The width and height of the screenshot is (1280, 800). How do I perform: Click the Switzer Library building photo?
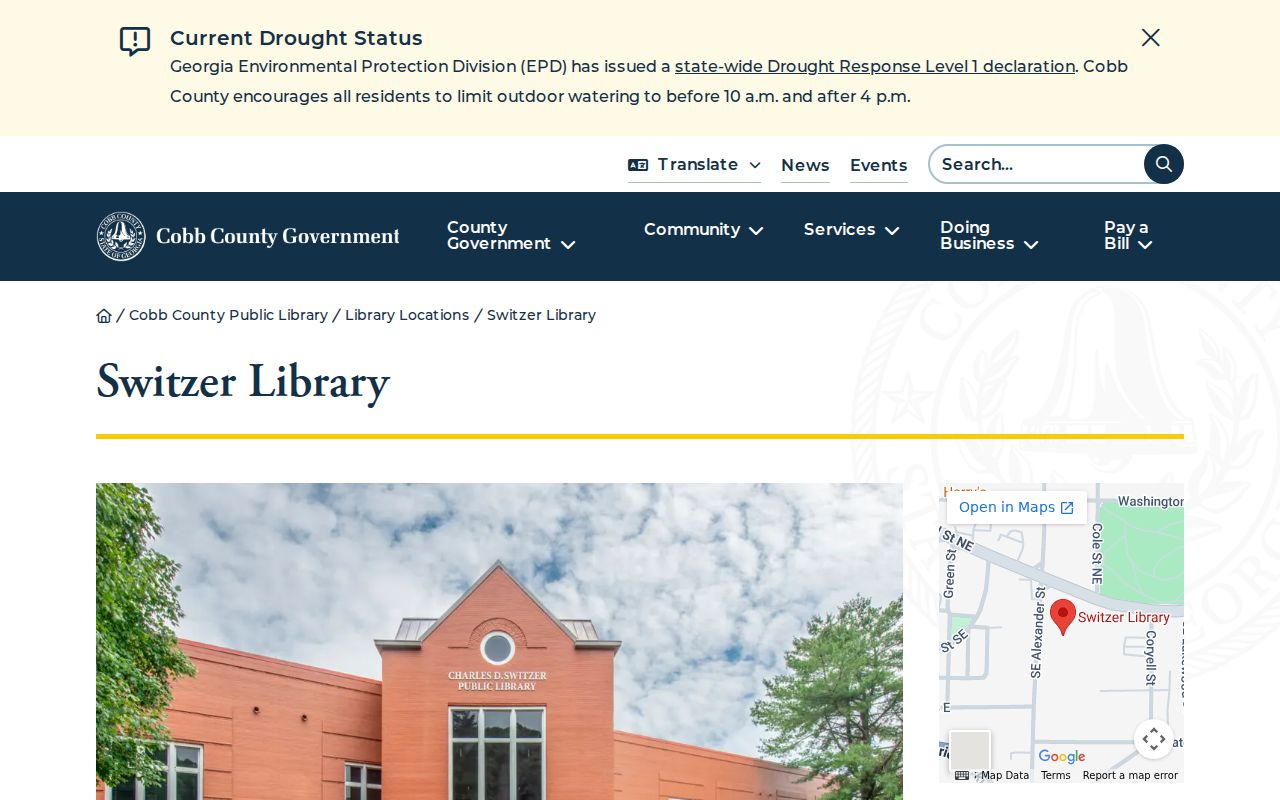(x=499, y=641)
